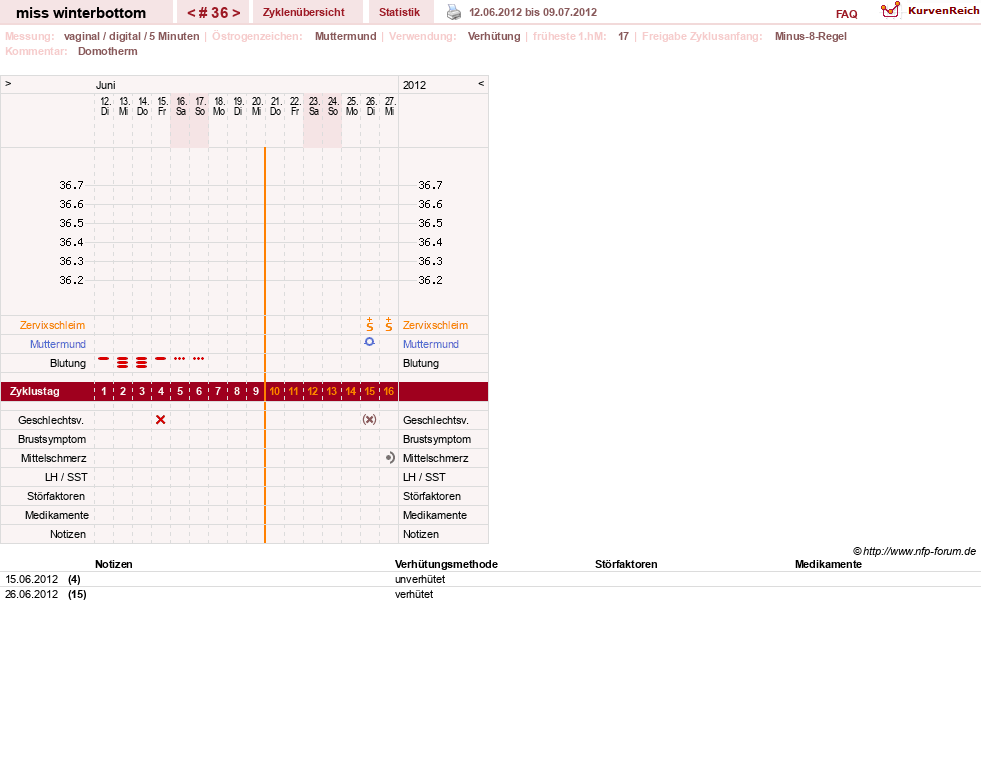Select cycle day 10 in Zyklustag row
The width and height of the screenshot is (981, 763).
(x=275, y=392)
